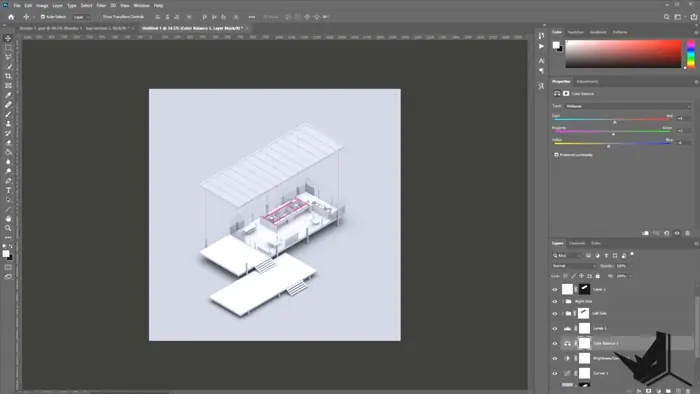This screenshot has height=394, width=700.
Task: Hide the Curves 1 layer visibility
Action: coord(555,373)
